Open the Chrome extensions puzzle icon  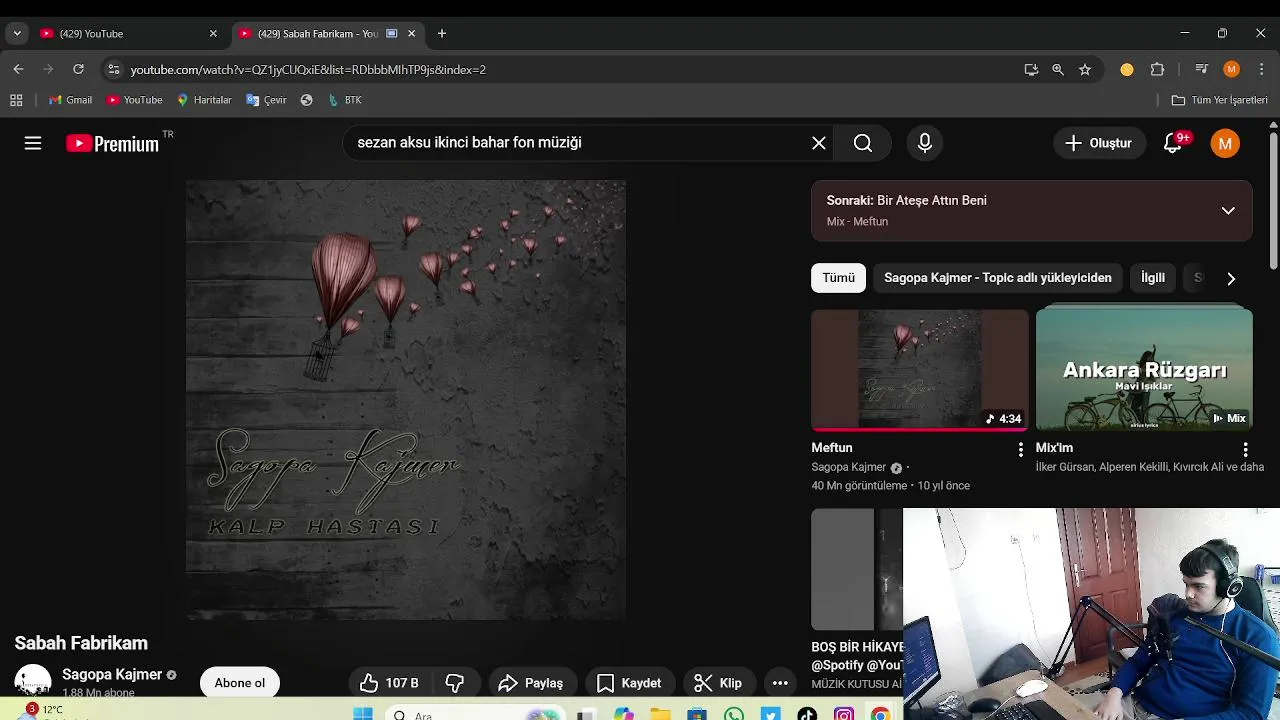click(x=1158, y=69)
